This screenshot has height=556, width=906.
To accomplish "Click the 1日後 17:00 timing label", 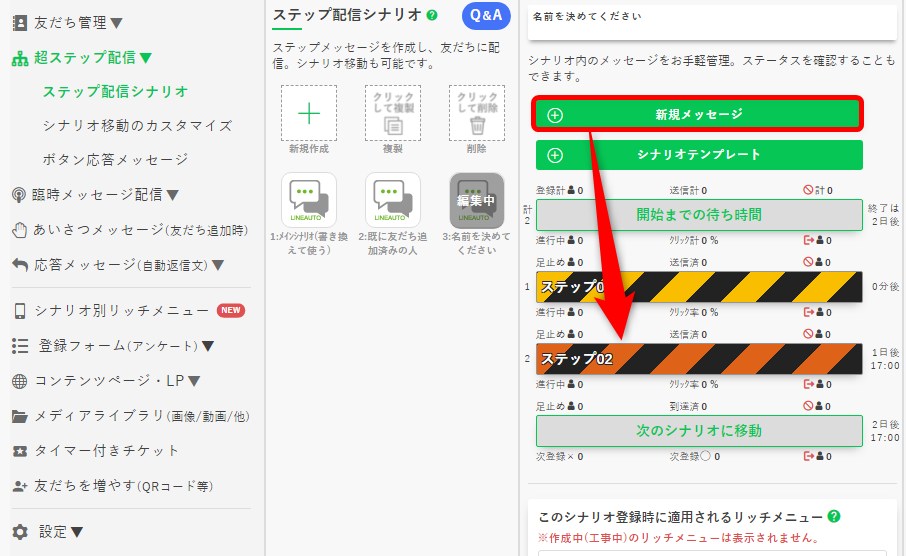I will point(885,359).
